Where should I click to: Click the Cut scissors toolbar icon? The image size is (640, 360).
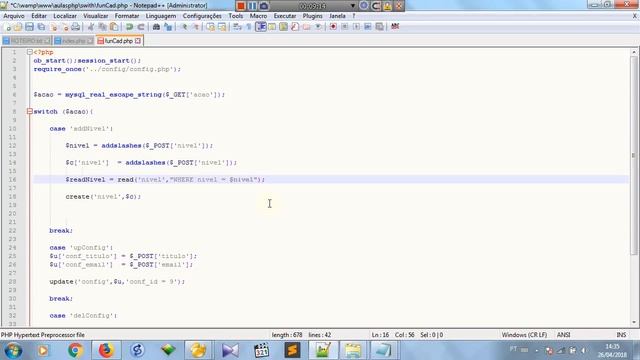(x=91, y=27)
